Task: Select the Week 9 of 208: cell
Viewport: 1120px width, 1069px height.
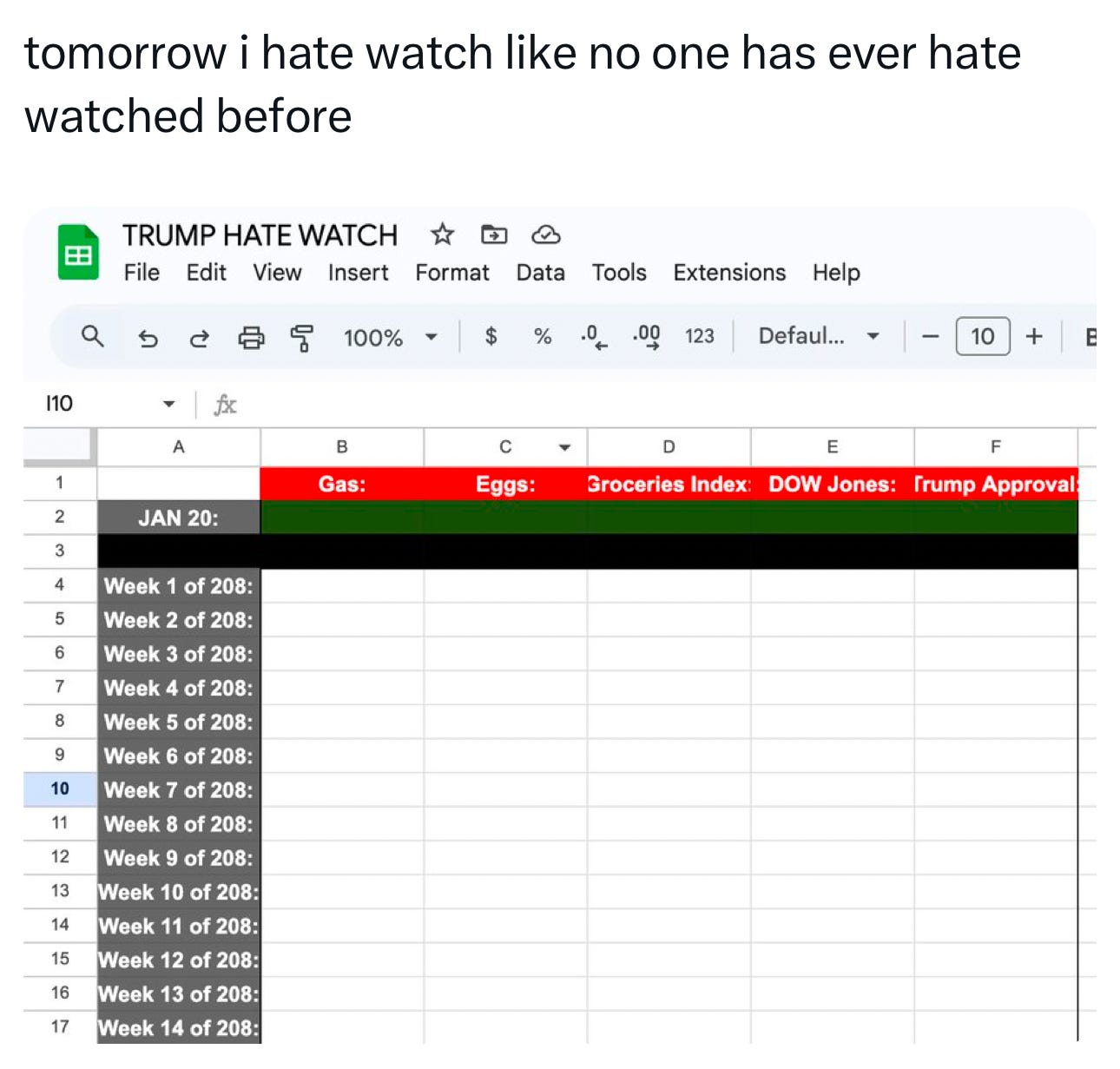Action: click(179, 857)
